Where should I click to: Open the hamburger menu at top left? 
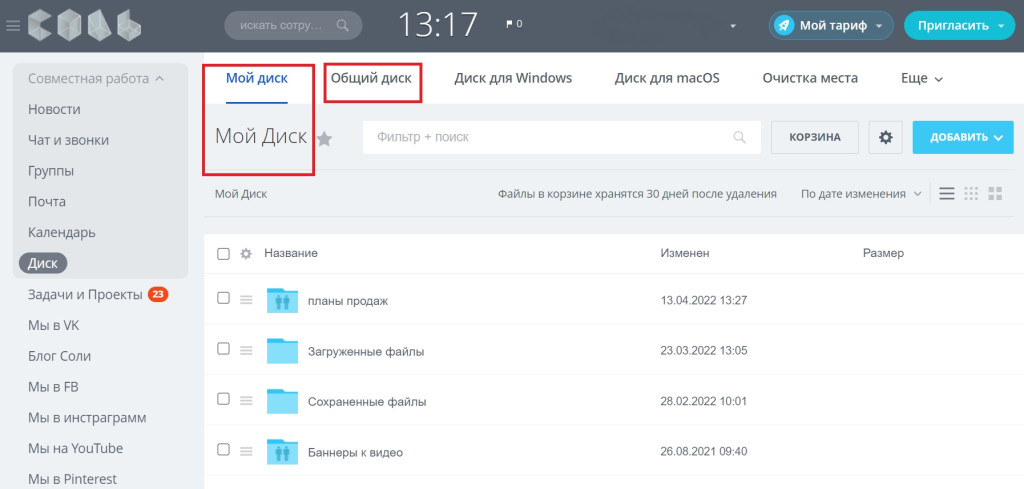[x=13, y=25]
